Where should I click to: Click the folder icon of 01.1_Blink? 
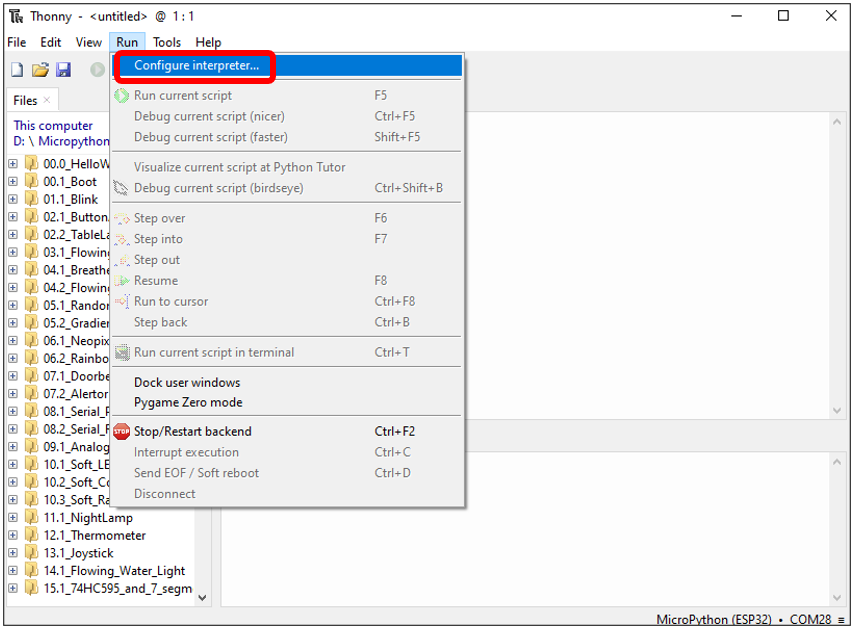click(x=32, y=199)
